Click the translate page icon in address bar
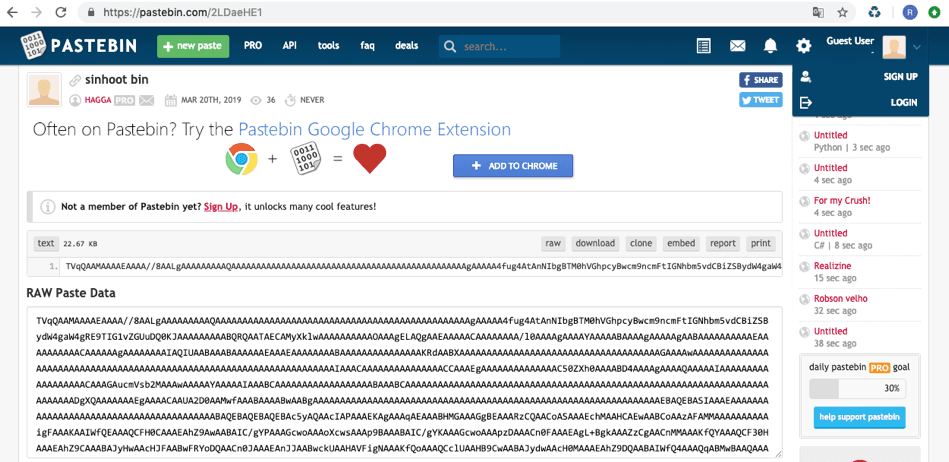 818,12
